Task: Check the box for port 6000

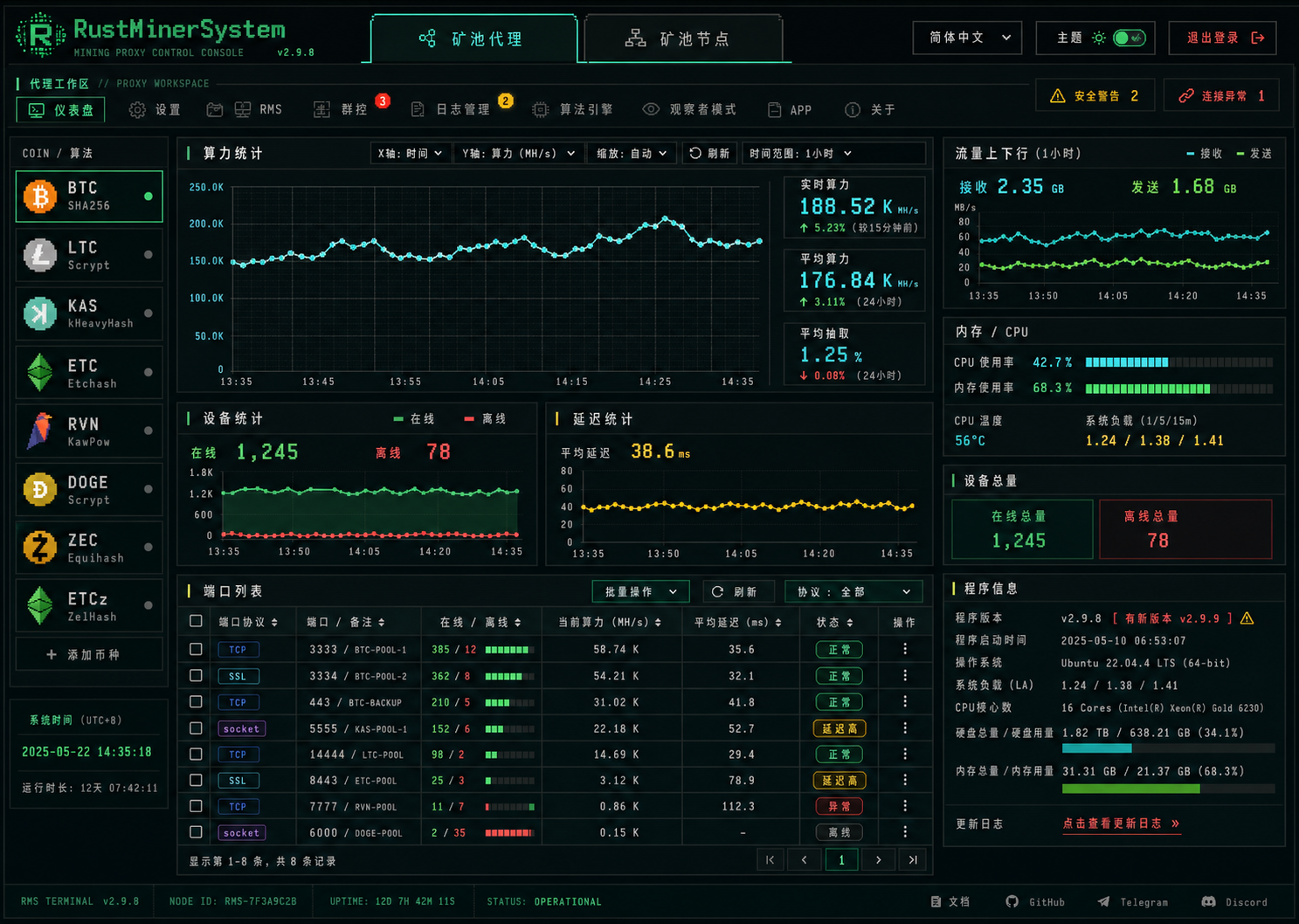Action: [x=196, y=832]
